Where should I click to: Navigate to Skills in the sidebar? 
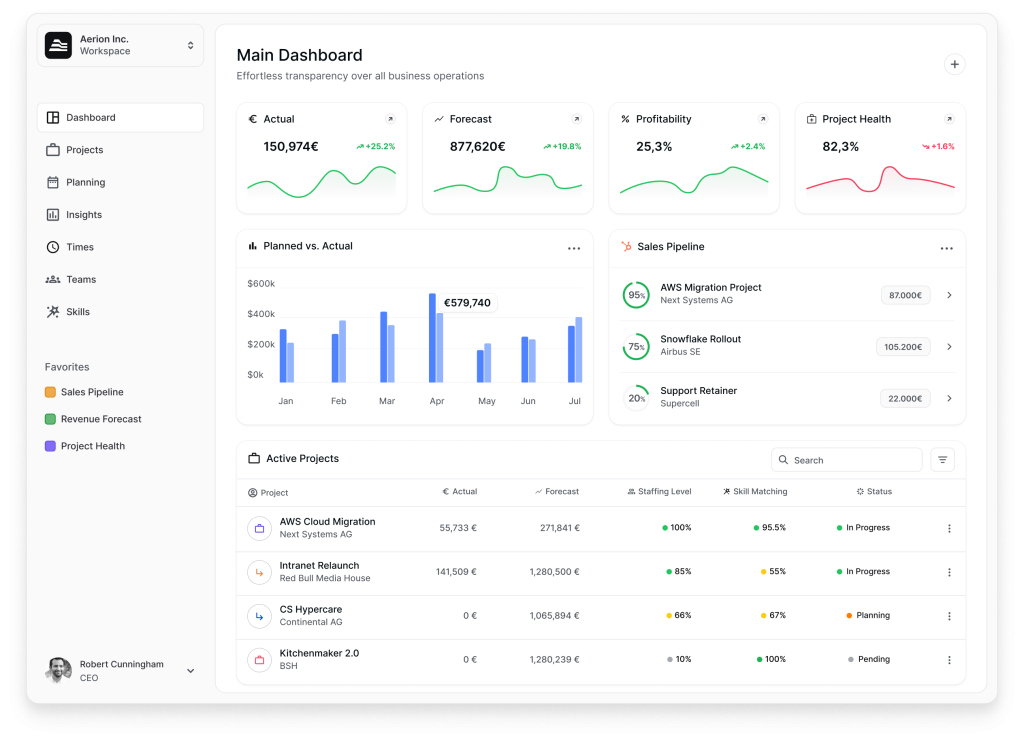[x=78, y=312]
